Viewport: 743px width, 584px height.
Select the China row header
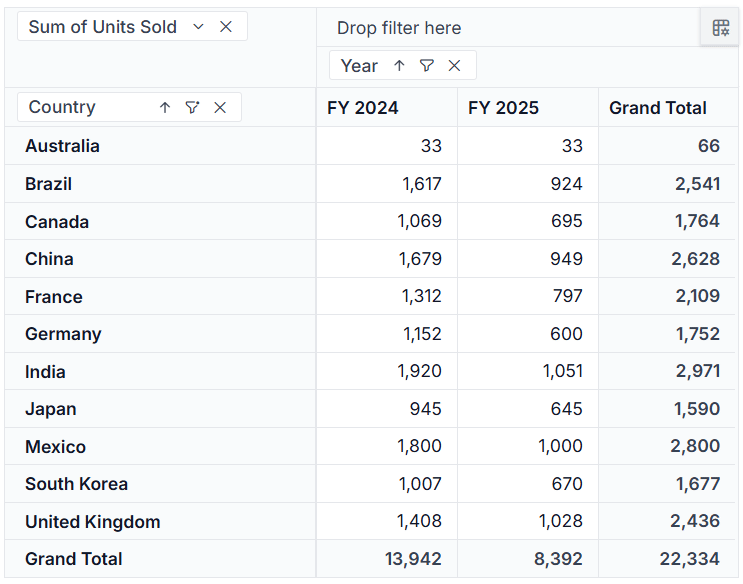click(160, 259)
